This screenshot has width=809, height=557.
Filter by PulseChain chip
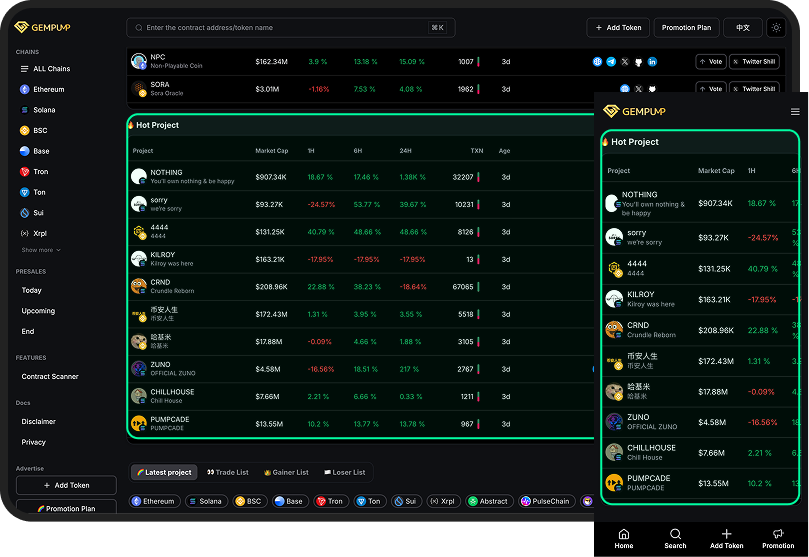[x=546, y=501]
